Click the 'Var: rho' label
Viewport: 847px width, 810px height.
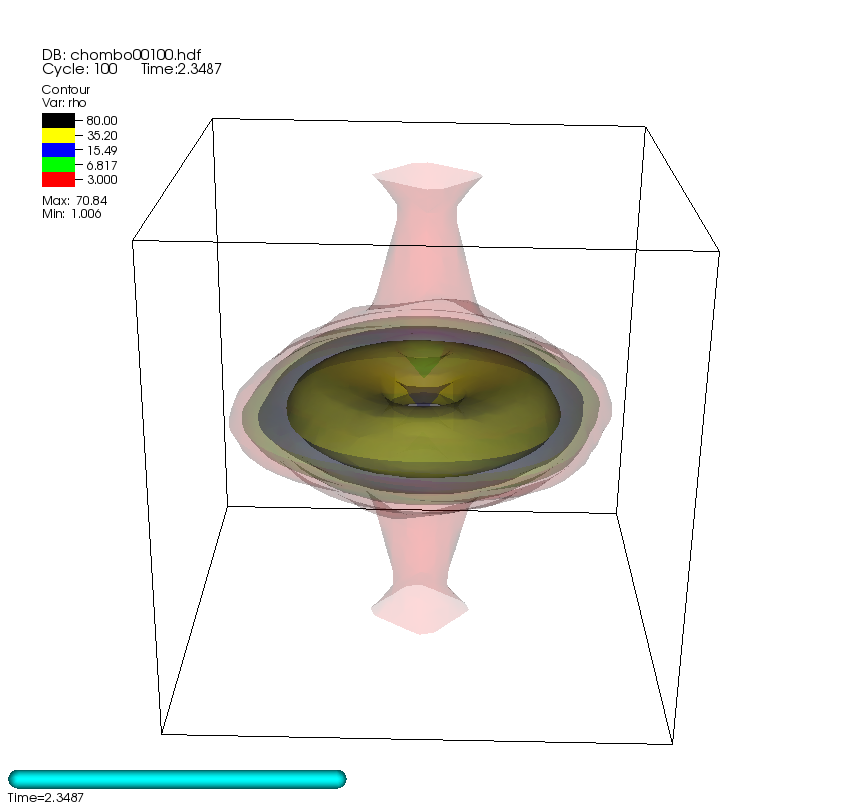pyautogui.click(x=64, y=103)
